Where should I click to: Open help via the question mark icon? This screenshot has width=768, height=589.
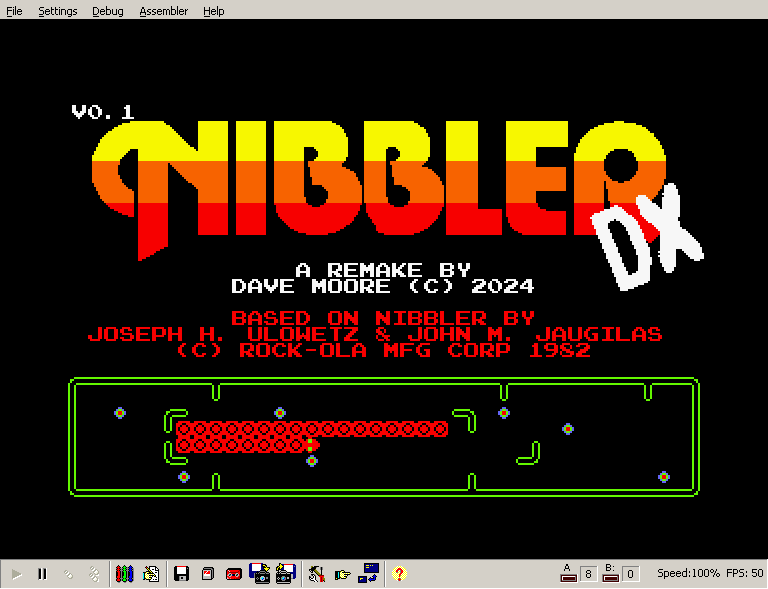[x=399, y=574]
